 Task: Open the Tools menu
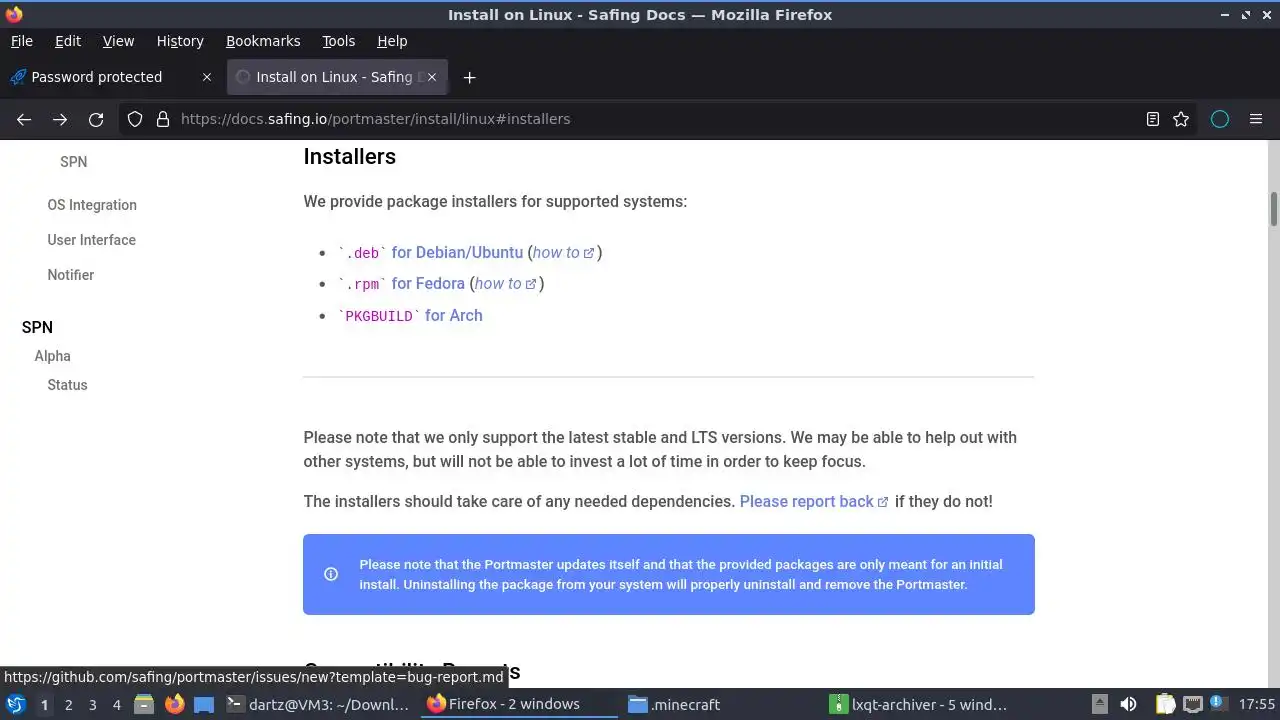point(338,41)
